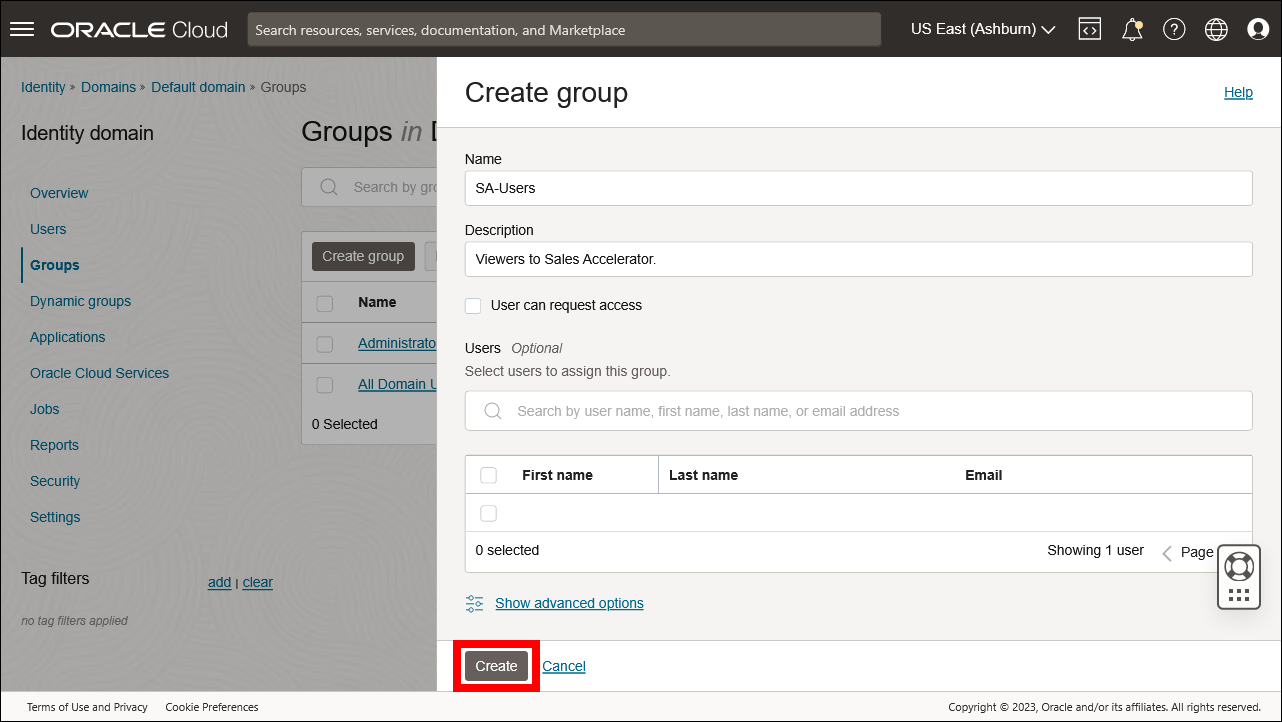Check the checkbox for the listed user row

[x=488, y=512]
